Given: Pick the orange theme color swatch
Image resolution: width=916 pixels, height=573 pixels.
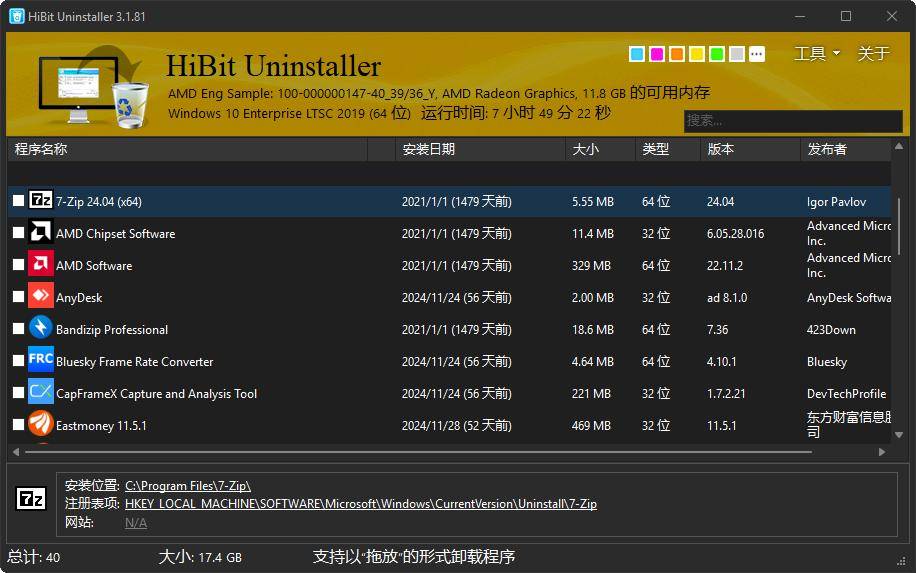Looking at the screenshot, I should (x=676, y=54).
